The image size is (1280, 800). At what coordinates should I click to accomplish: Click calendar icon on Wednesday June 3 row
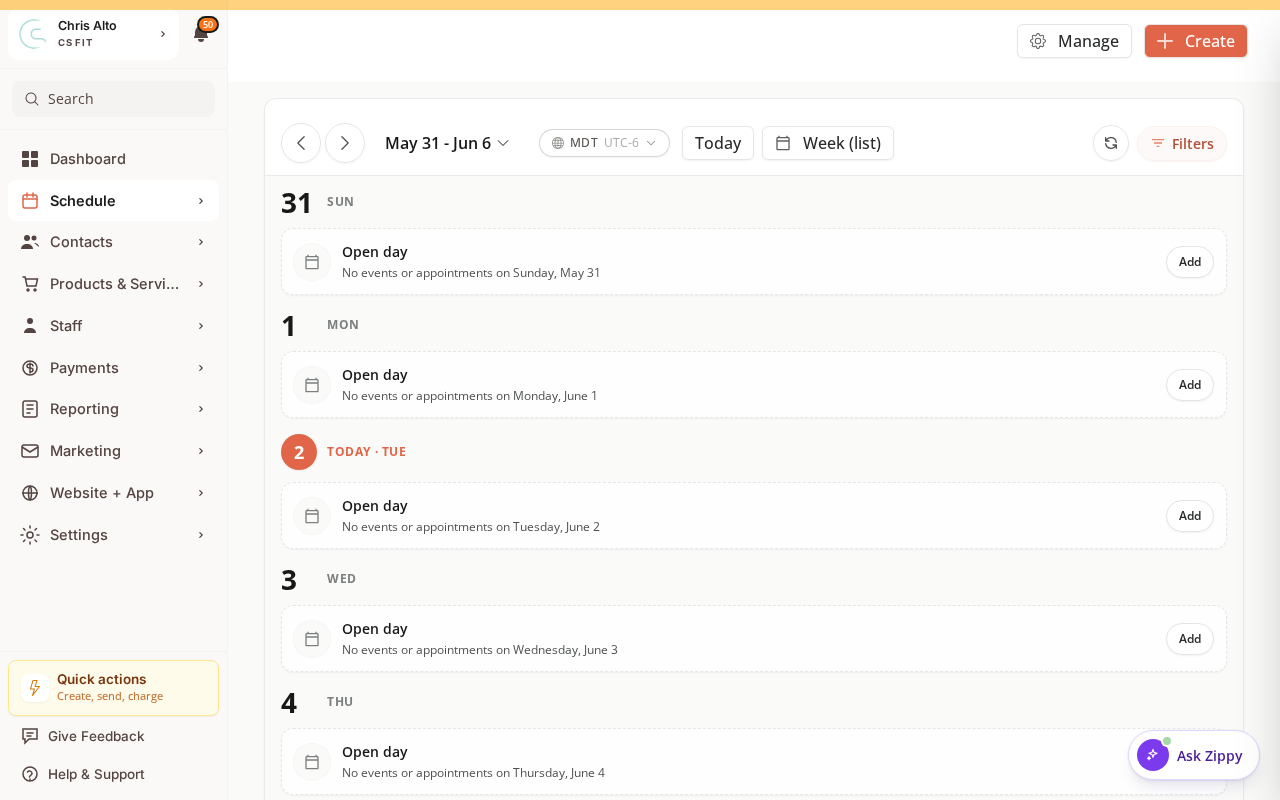312,639
